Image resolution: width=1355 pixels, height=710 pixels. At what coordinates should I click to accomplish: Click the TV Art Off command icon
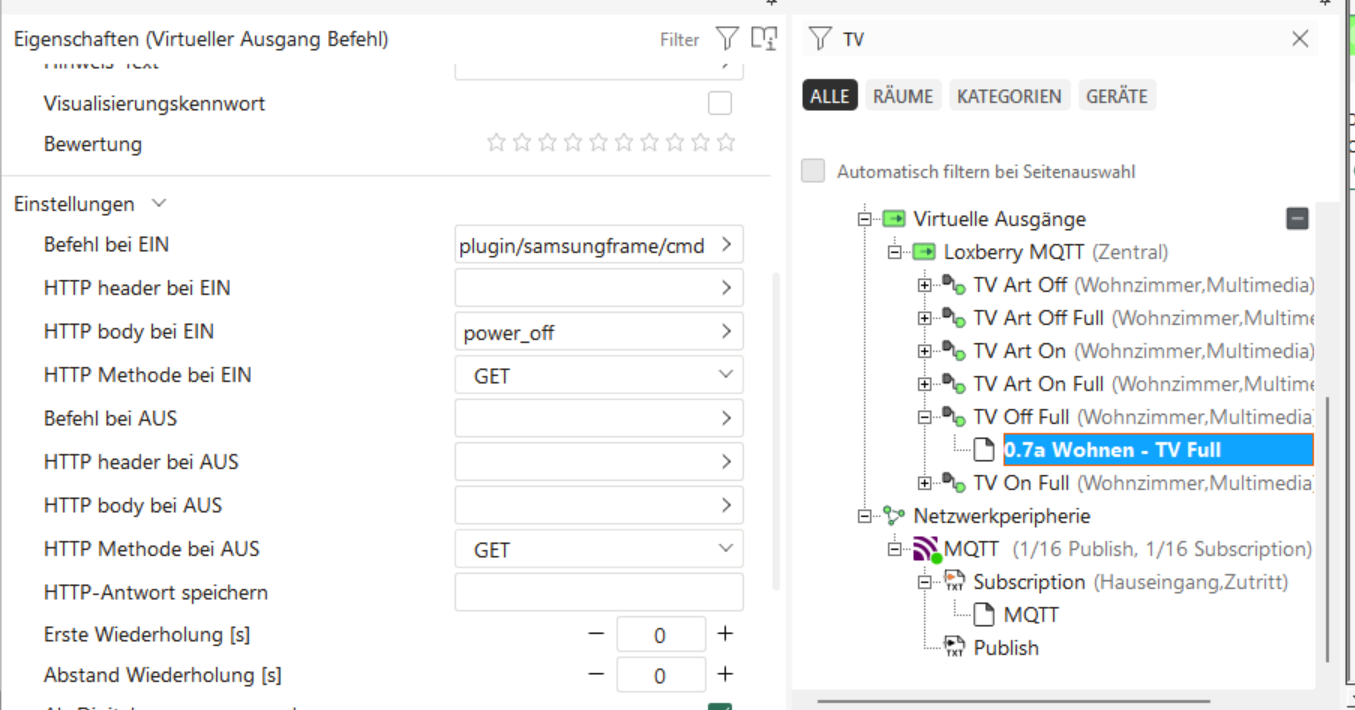coord(954,286)
